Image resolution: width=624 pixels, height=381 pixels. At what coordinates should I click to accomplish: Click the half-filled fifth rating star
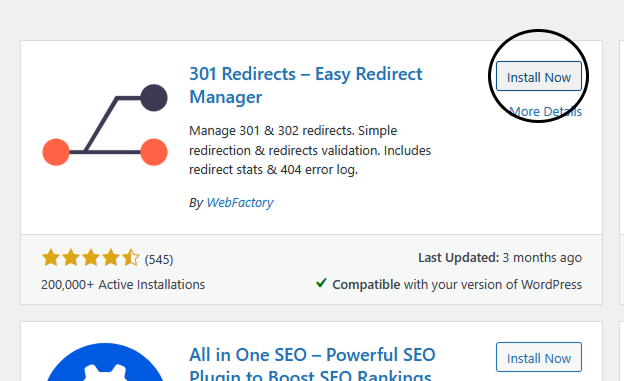point(131,258)
